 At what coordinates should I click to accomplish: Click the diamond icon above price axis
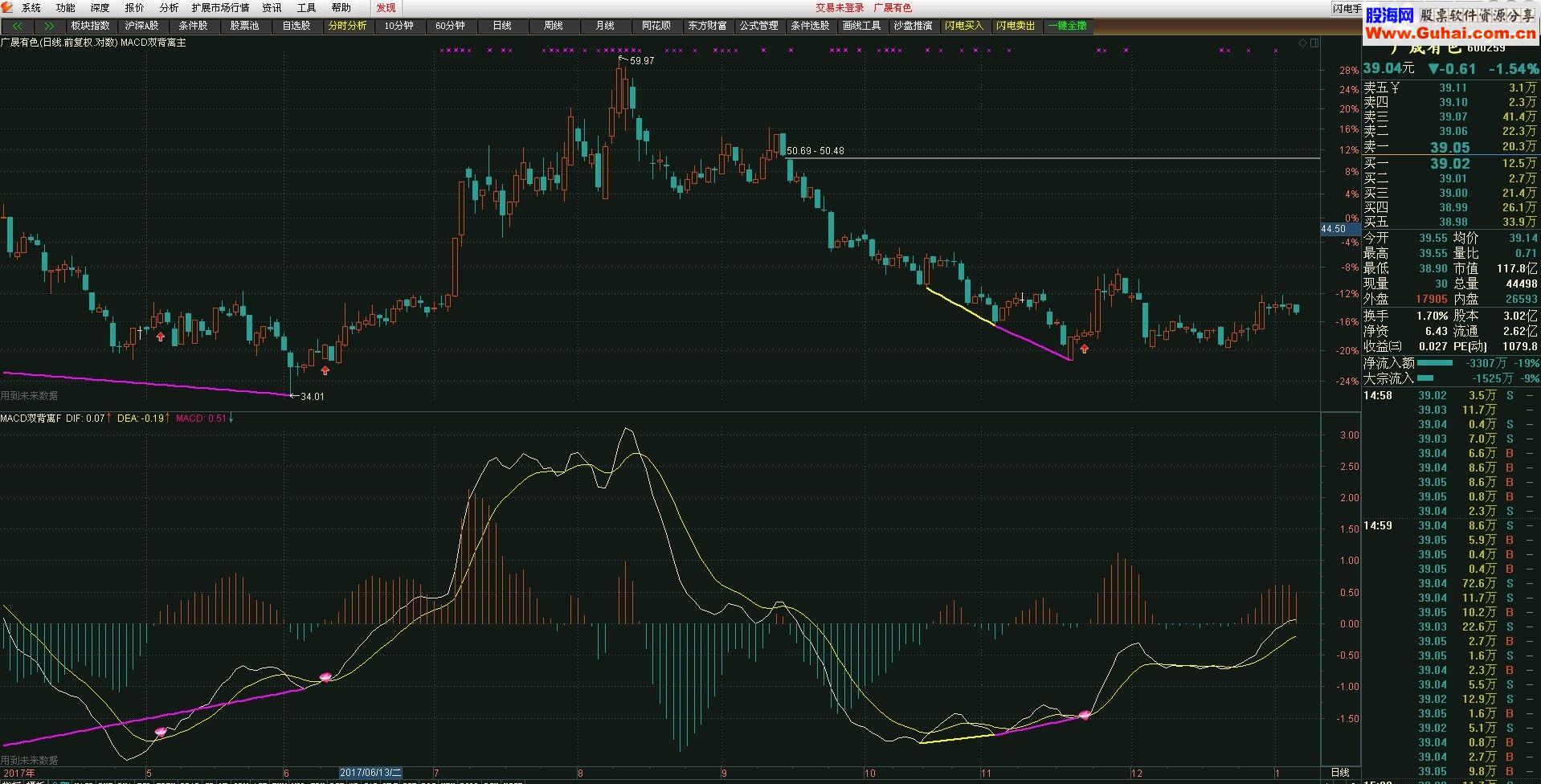point(1302,43)
